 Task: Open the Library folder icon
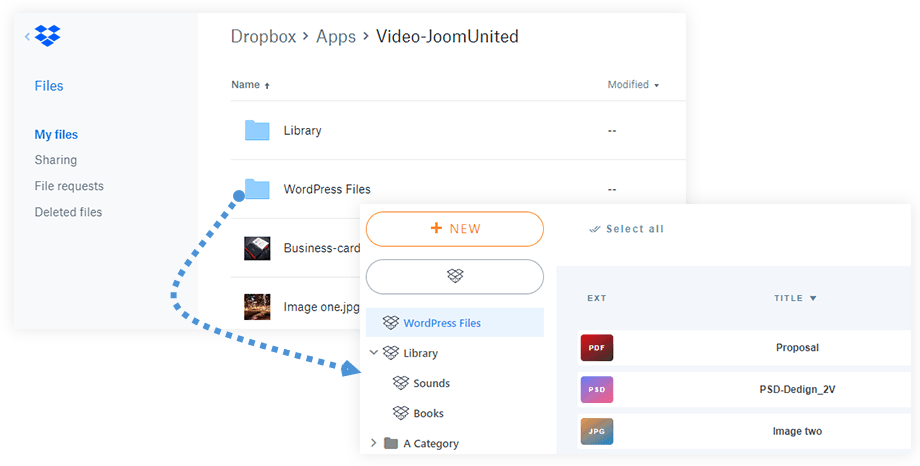[257, 130]
